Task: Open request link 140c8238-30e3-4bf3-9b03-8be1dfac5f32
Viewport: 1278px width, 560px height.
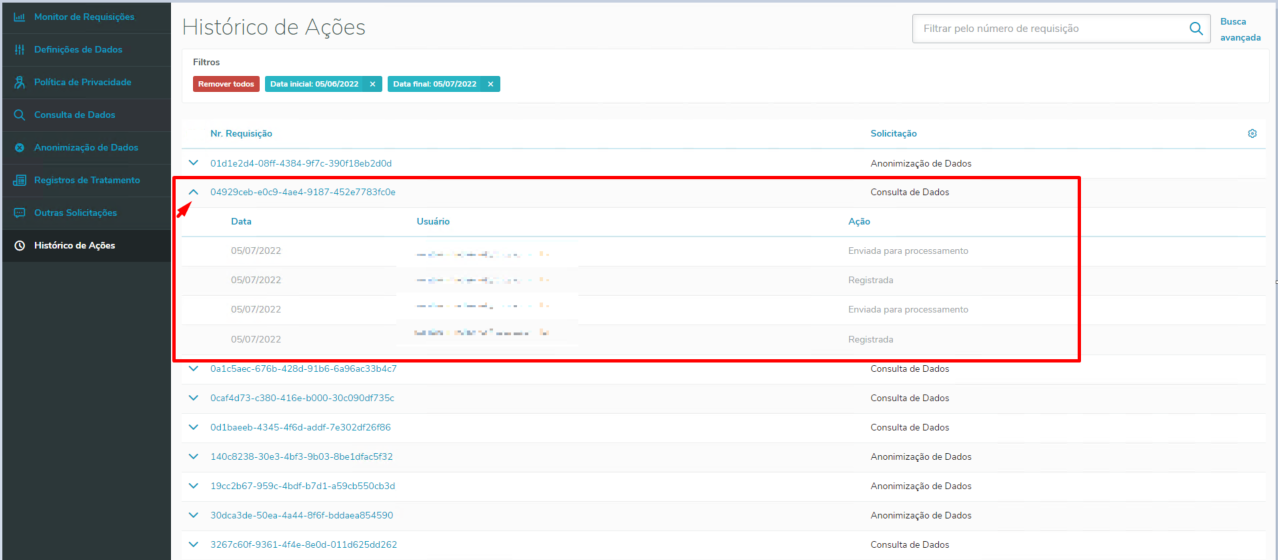Action: tap(301, 457)
